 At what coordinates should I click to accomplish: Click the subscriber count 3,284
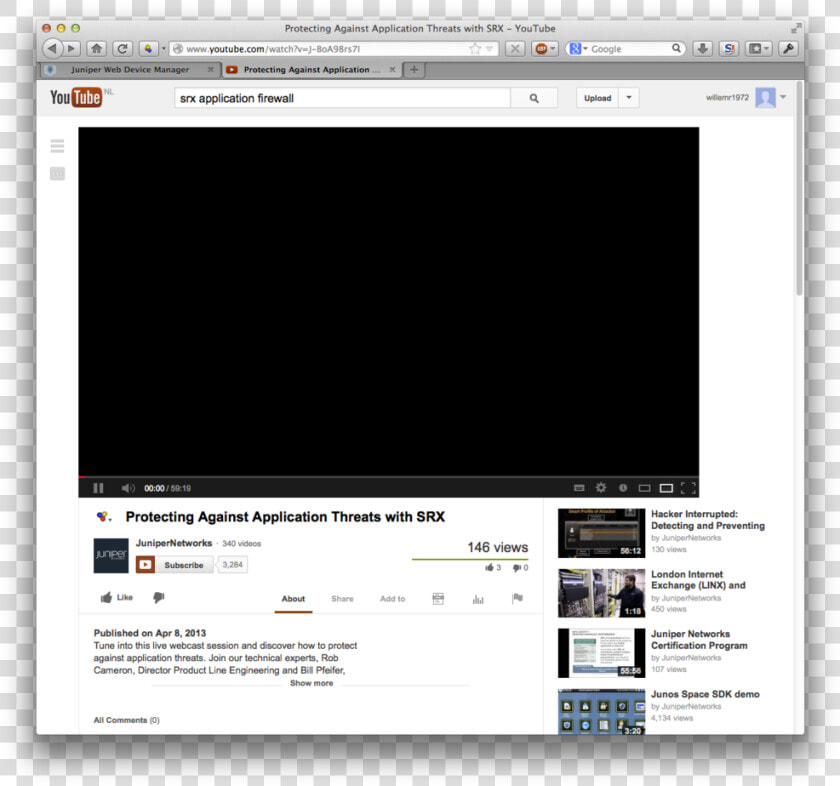[232, 565]
